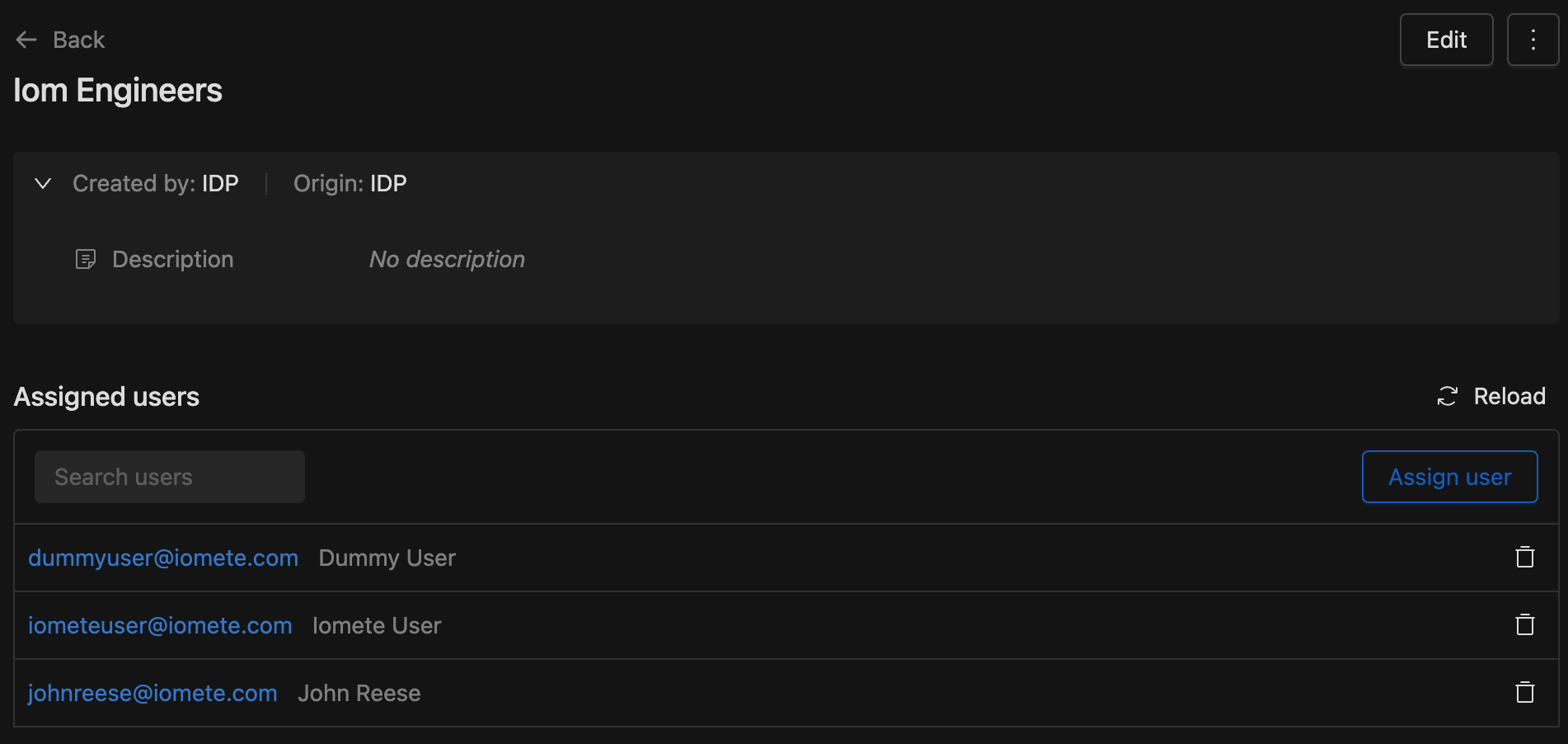Click the Back text link
The width and height of the screenshot is (1568, 744).
click(x=78, y=40)
